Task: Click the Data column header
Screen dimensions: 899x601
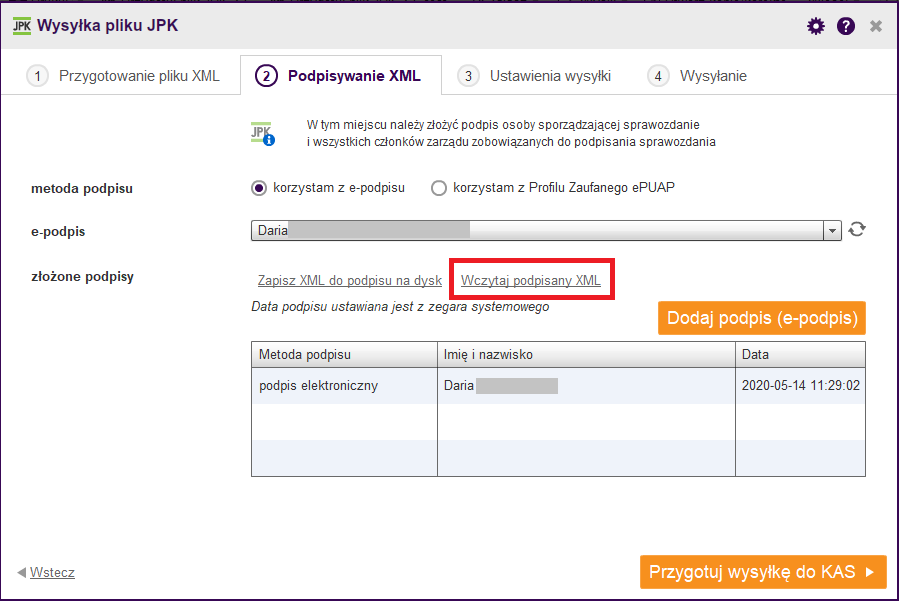Action: tap(800, 354)
